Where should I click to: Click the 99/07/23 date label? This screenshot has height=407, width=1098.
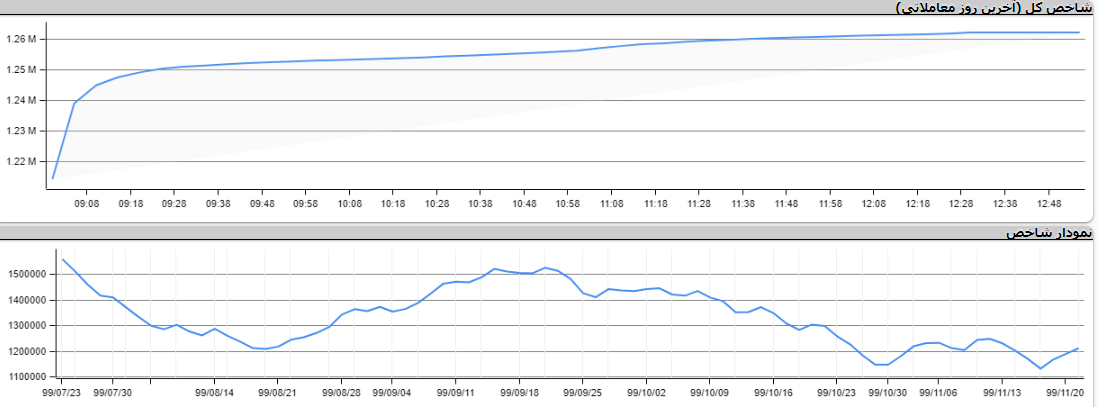click(62, 393)
